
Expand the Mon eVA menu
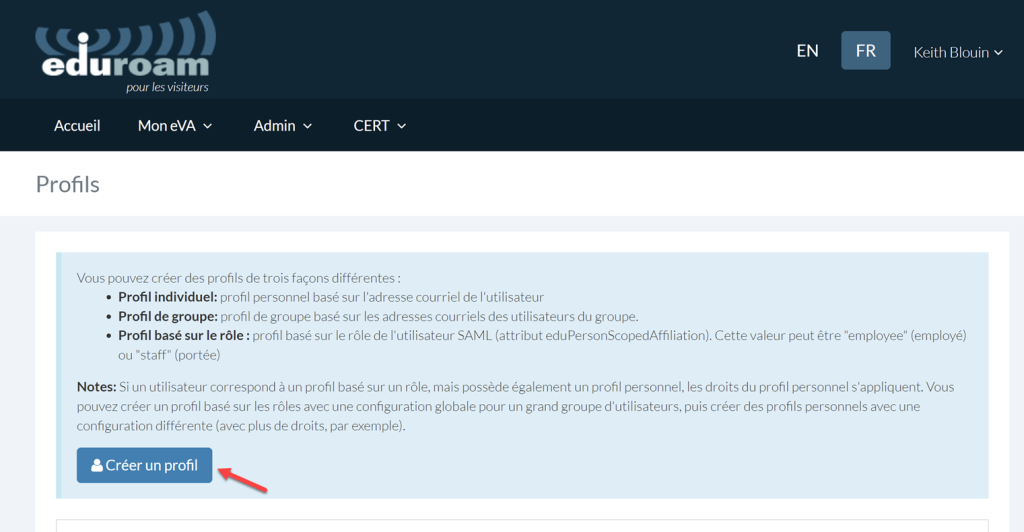click(175, 126)
